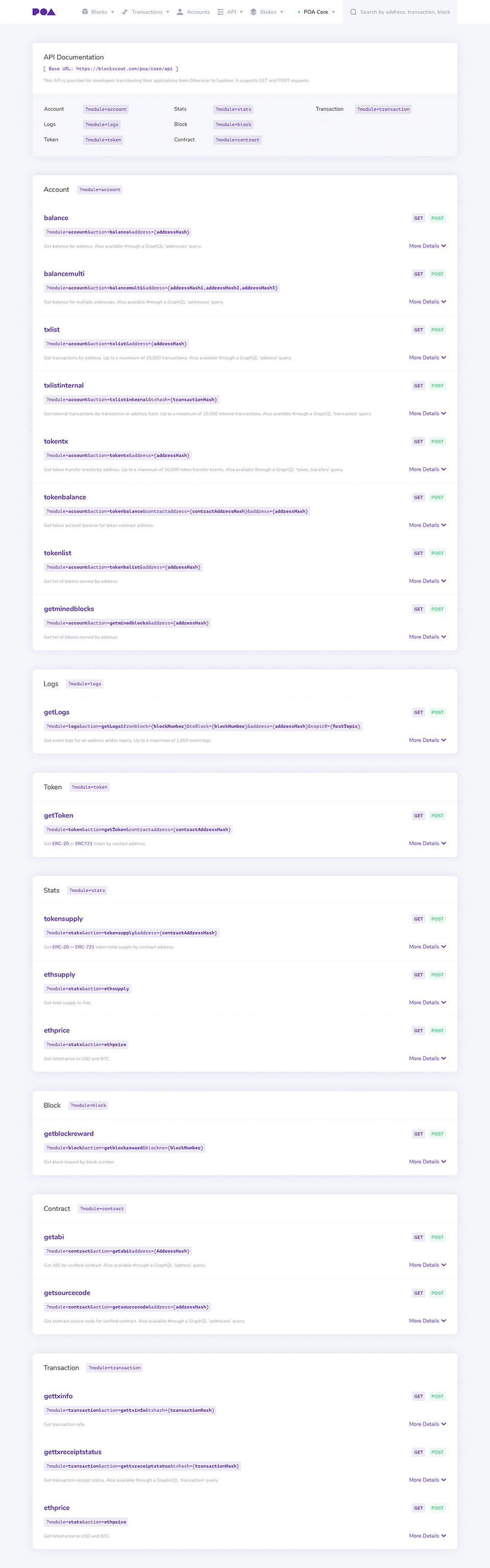Select ?module=transaction tag in the top summary

(383, 109)
